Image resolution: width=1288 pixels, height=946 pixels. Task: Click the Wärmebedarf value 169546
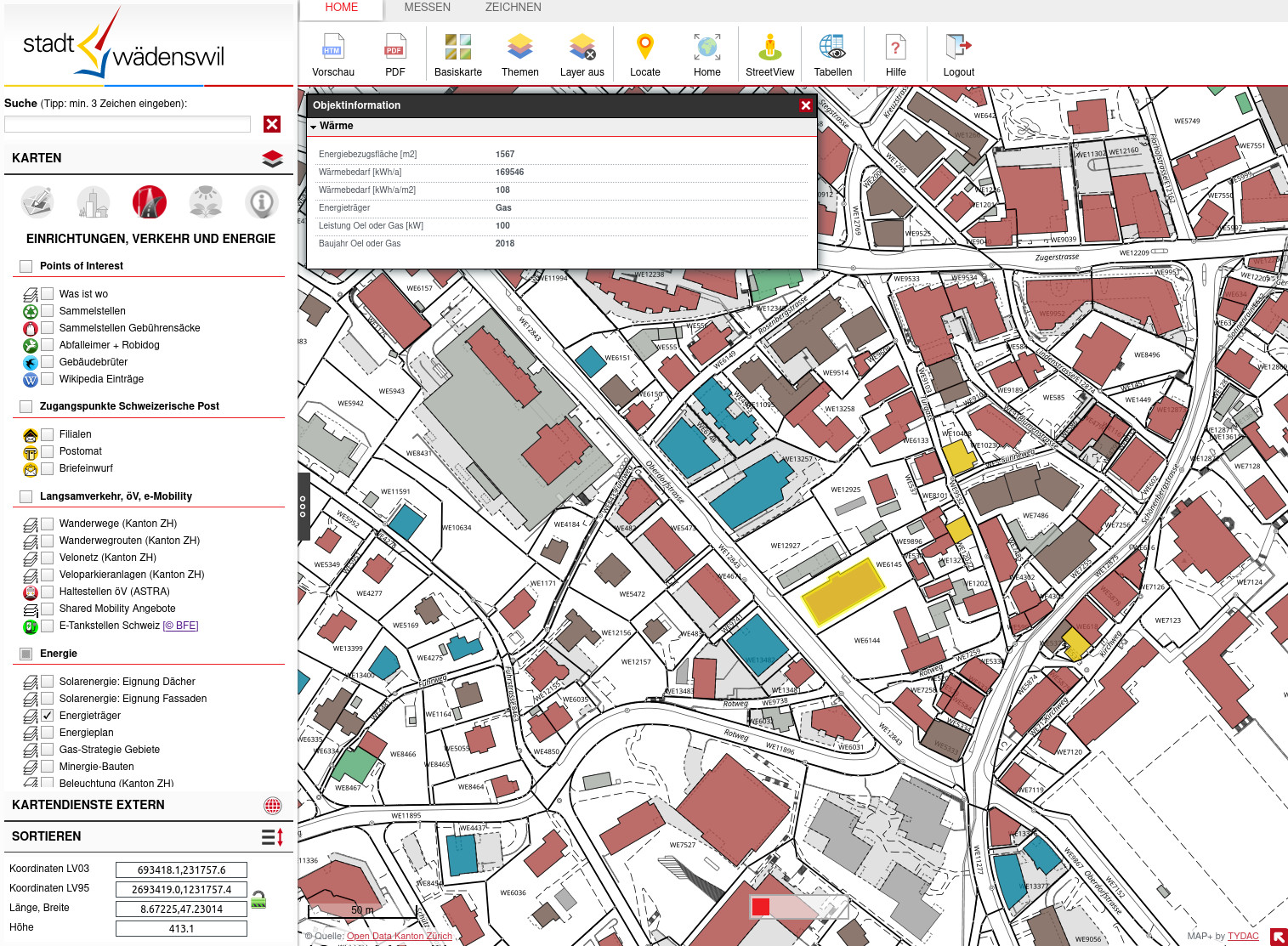(x=509, y=172)
